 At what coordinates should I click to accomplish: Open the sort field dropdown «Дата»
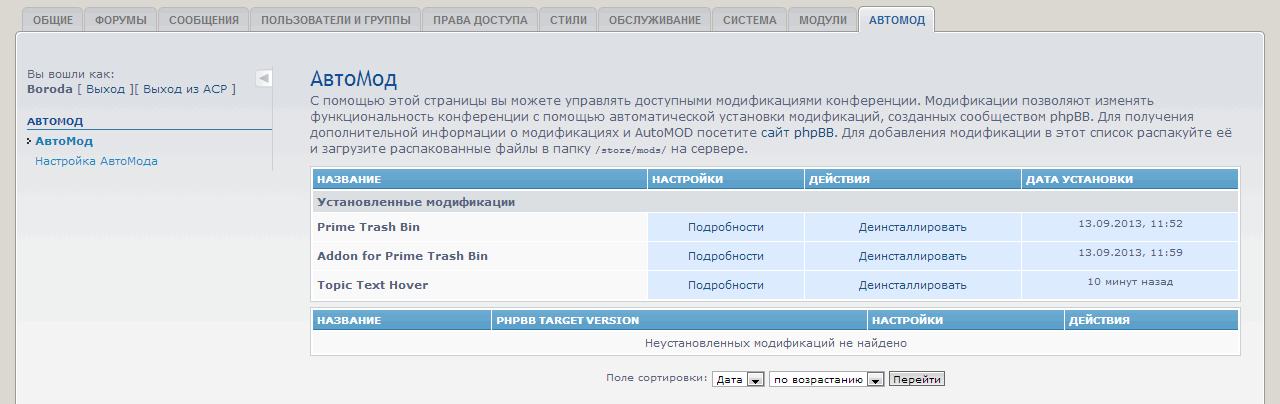[738, 380]
